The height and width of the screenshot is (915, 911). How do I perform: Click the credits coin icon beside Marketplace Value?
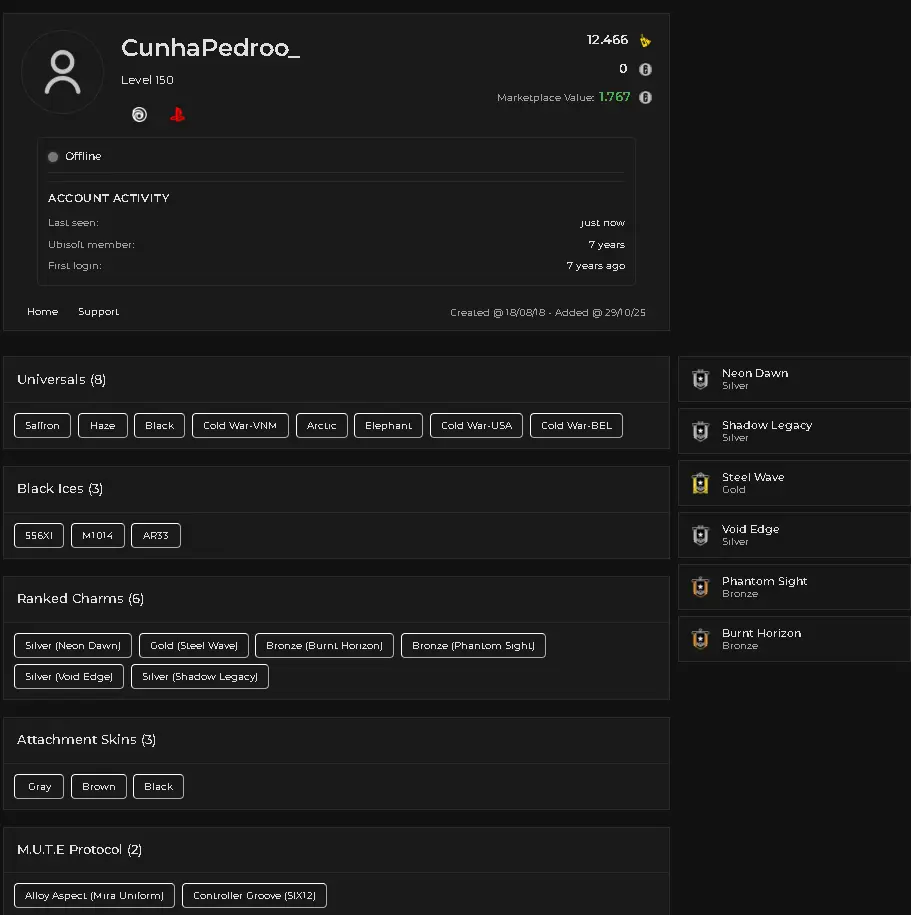click(x=646, y=98)
